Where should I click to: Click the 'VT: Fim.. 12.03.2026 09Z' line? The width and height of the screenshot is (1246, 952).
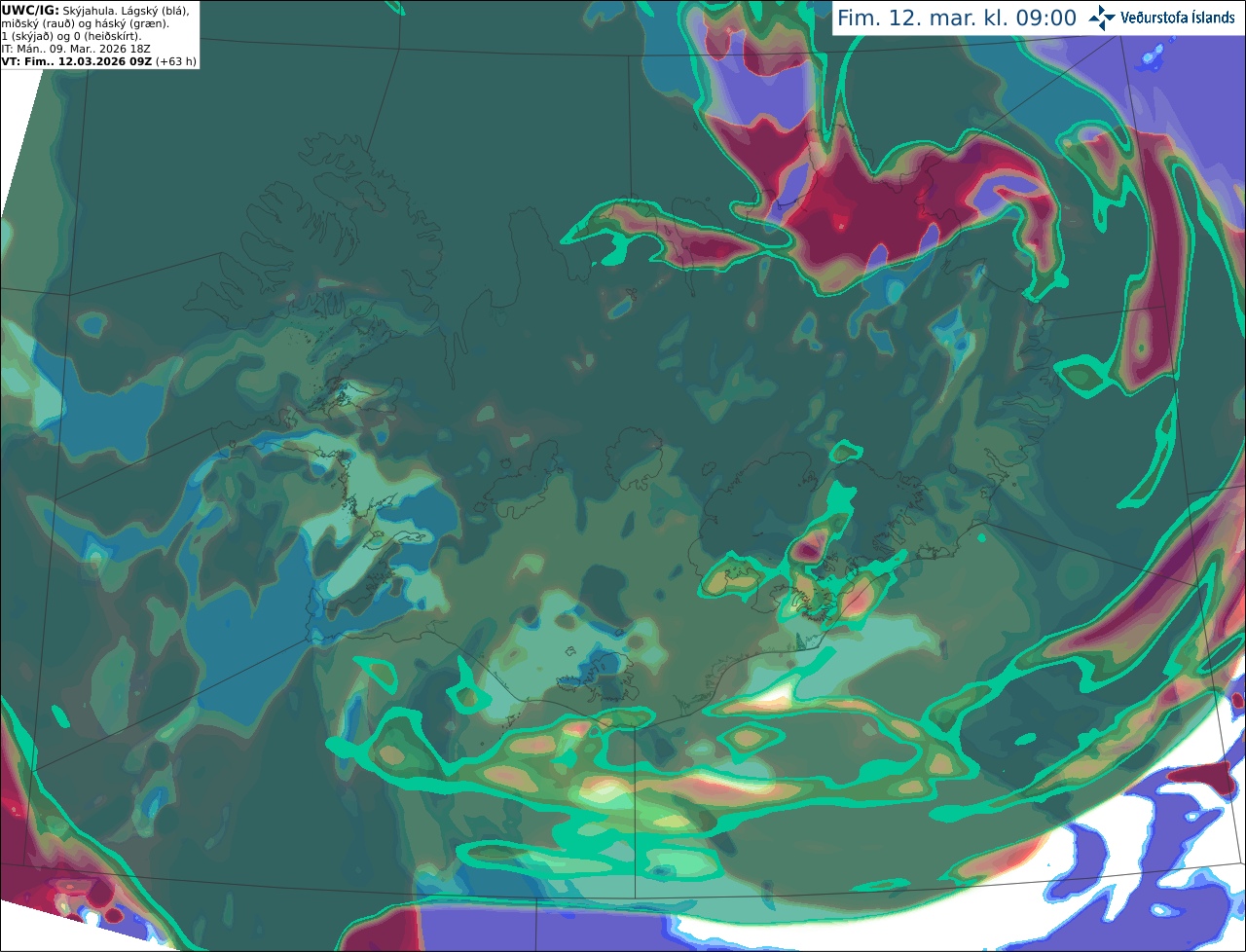coord(77,60)
